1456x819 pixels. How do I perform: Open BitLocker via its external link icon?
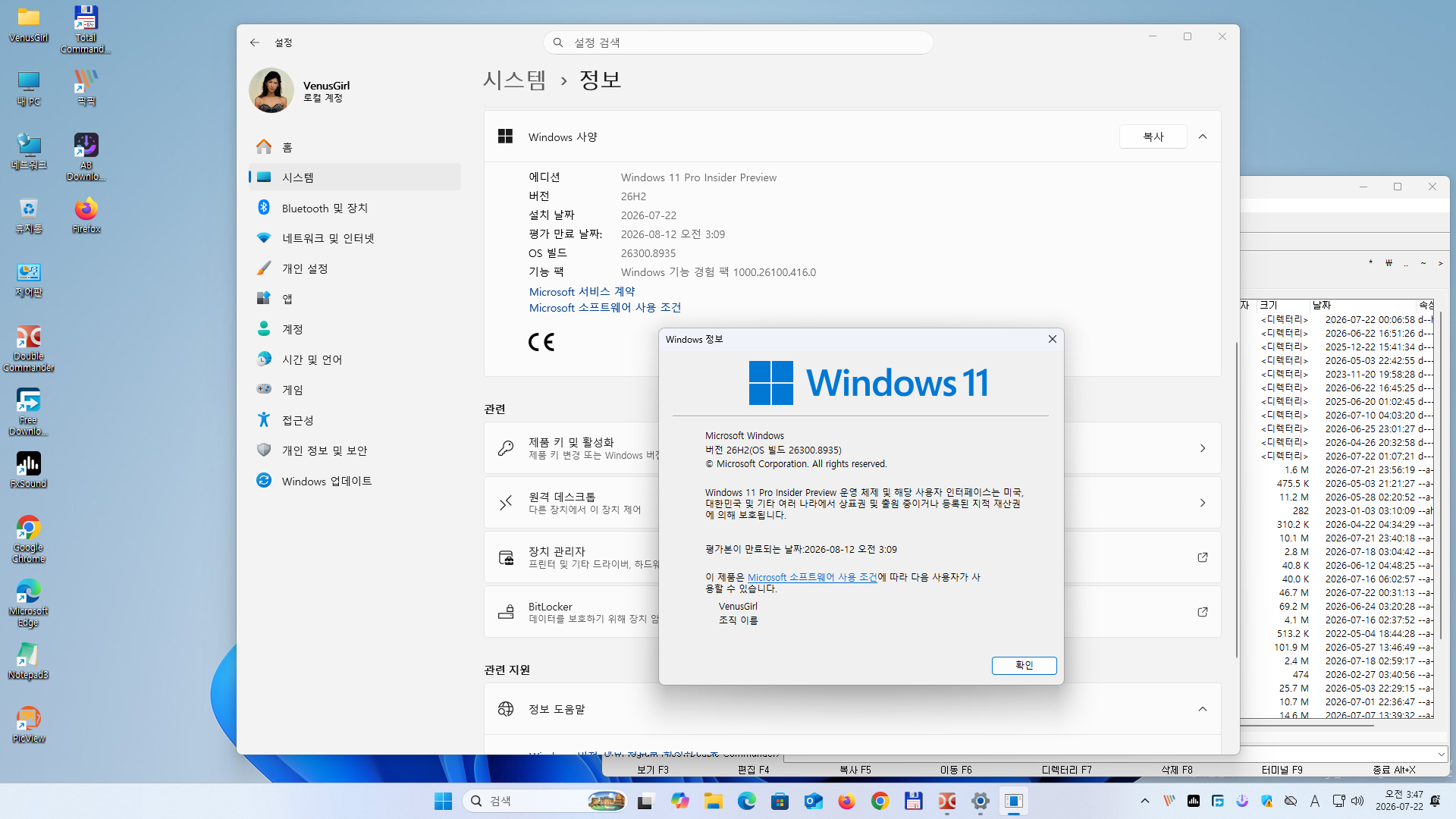pyautogui.click(x=1203, y=612)
